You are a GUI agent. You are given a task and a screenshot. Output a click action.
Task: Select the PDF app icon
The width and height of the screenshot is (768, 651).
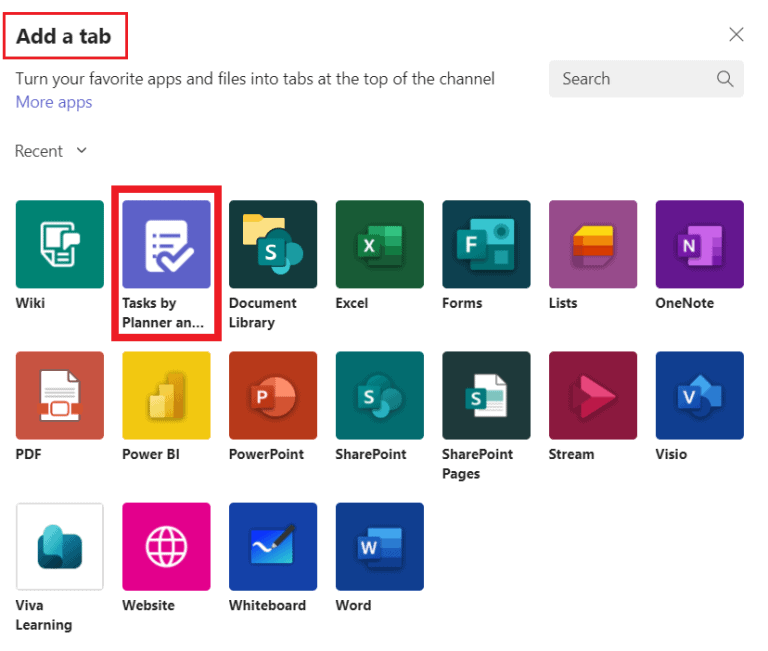(x=60, y=395)
